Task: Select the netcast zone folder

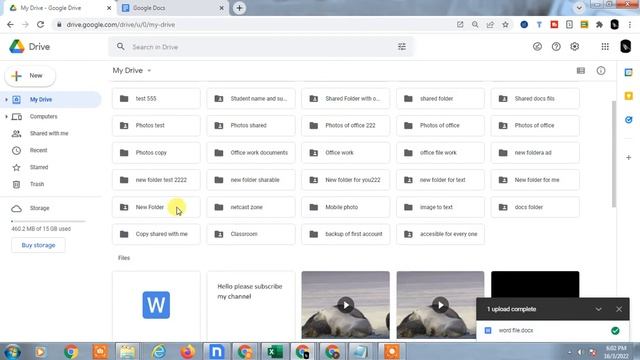Action: click(x=251, y=207)
